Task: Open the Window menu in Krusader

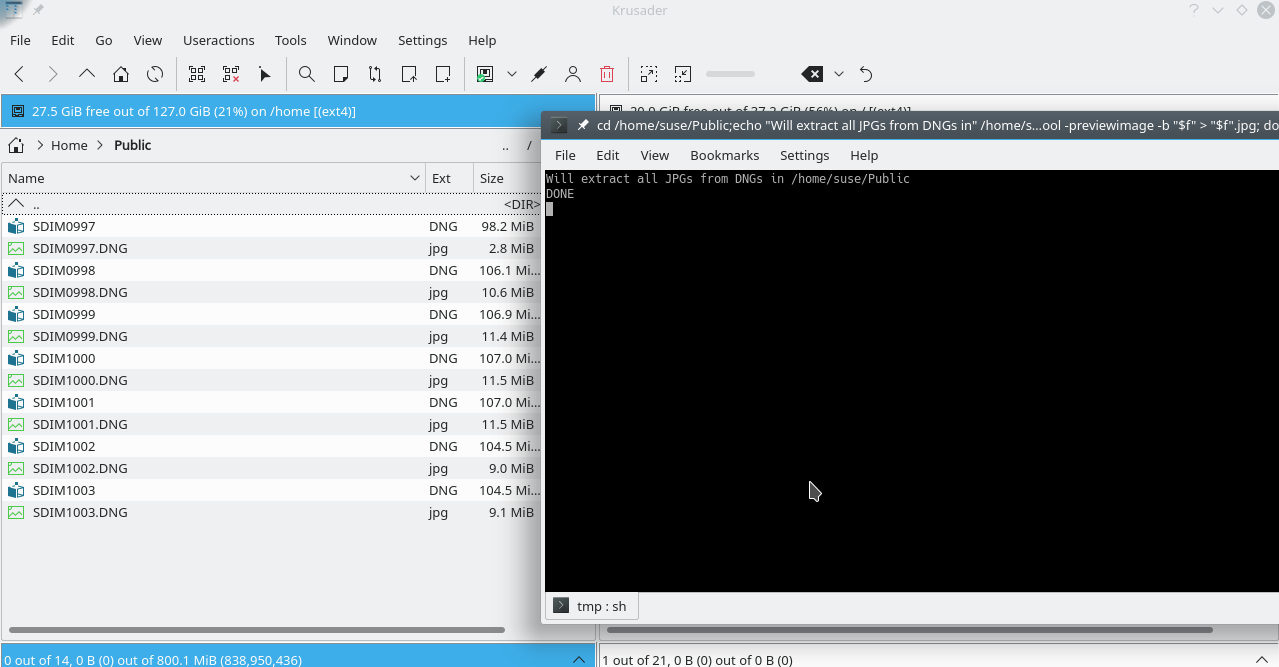Action: coord(352,40)
